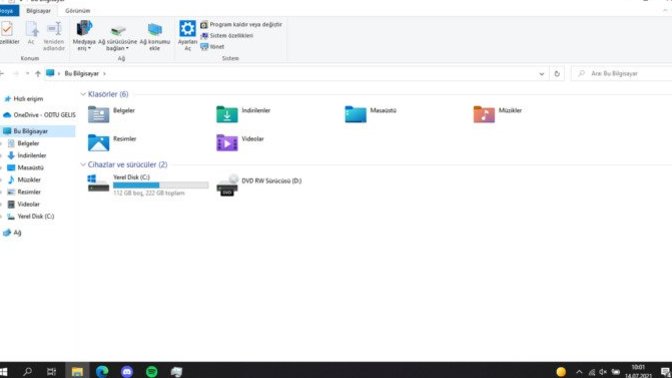
Task: Collapse Cihazlar ve sürücüler (2) group
Action: pyautogui.click(x=83, y=165)
